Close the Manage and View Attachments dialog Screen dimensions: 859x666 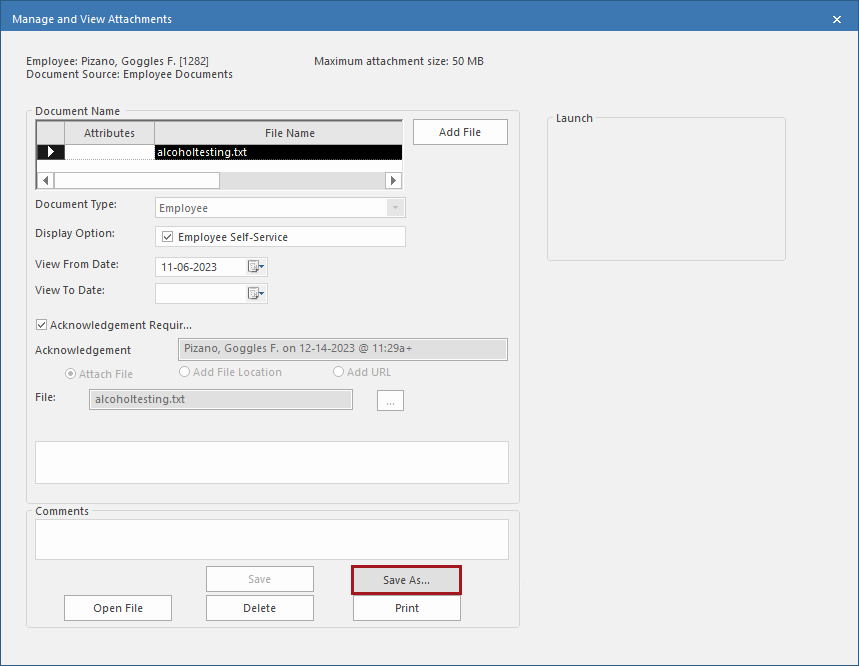pos(837,18)
